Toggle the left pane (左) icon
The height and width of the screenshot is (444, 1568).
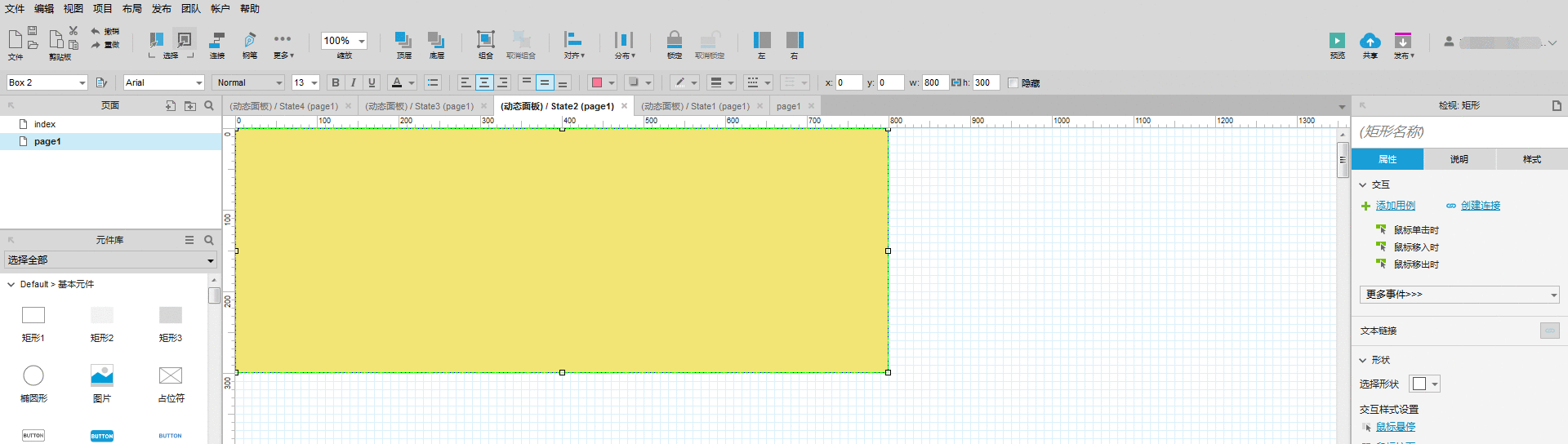pyautogui.click(x=762, y=40)
